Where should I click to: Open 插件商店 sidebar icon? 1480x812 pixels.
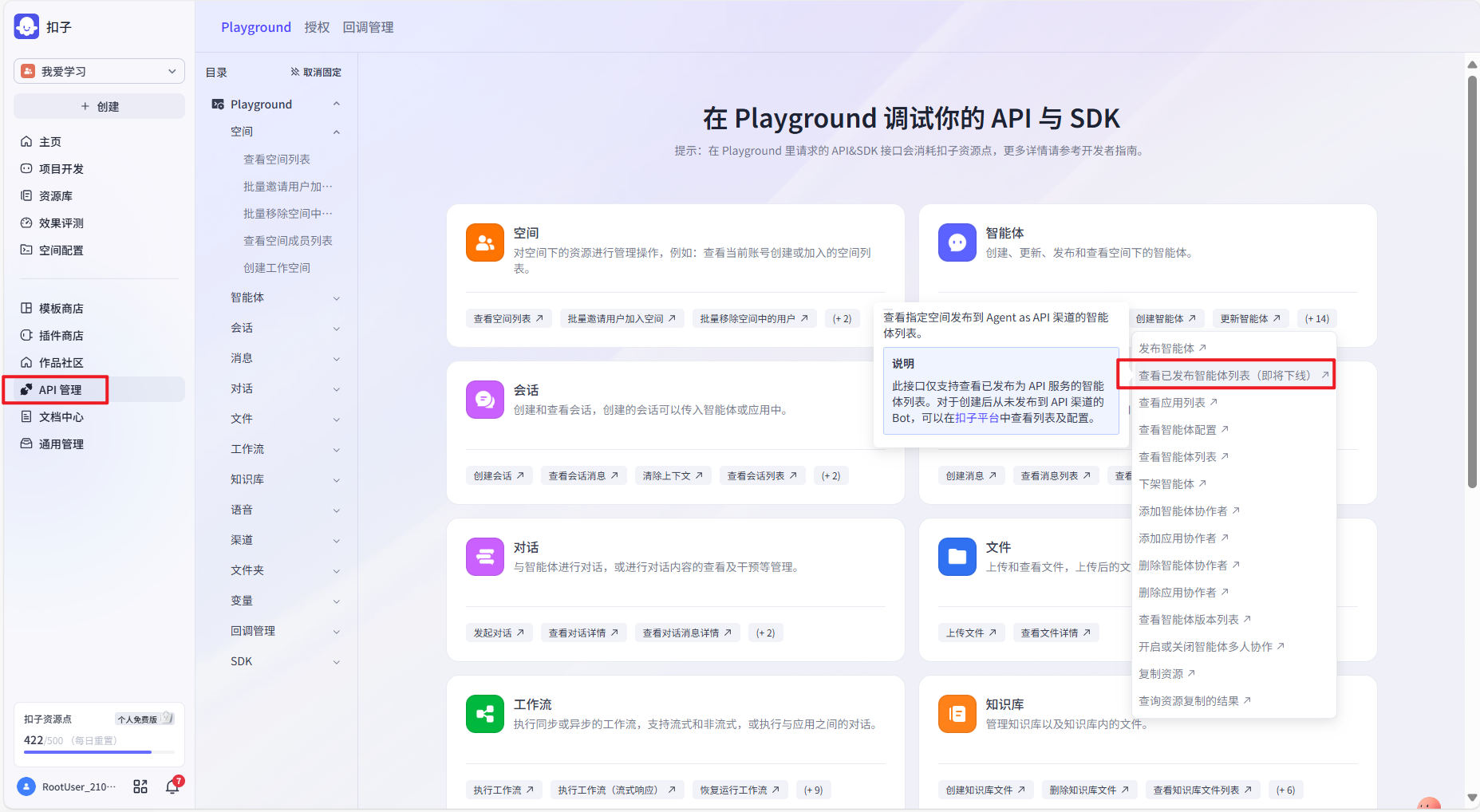26,335
